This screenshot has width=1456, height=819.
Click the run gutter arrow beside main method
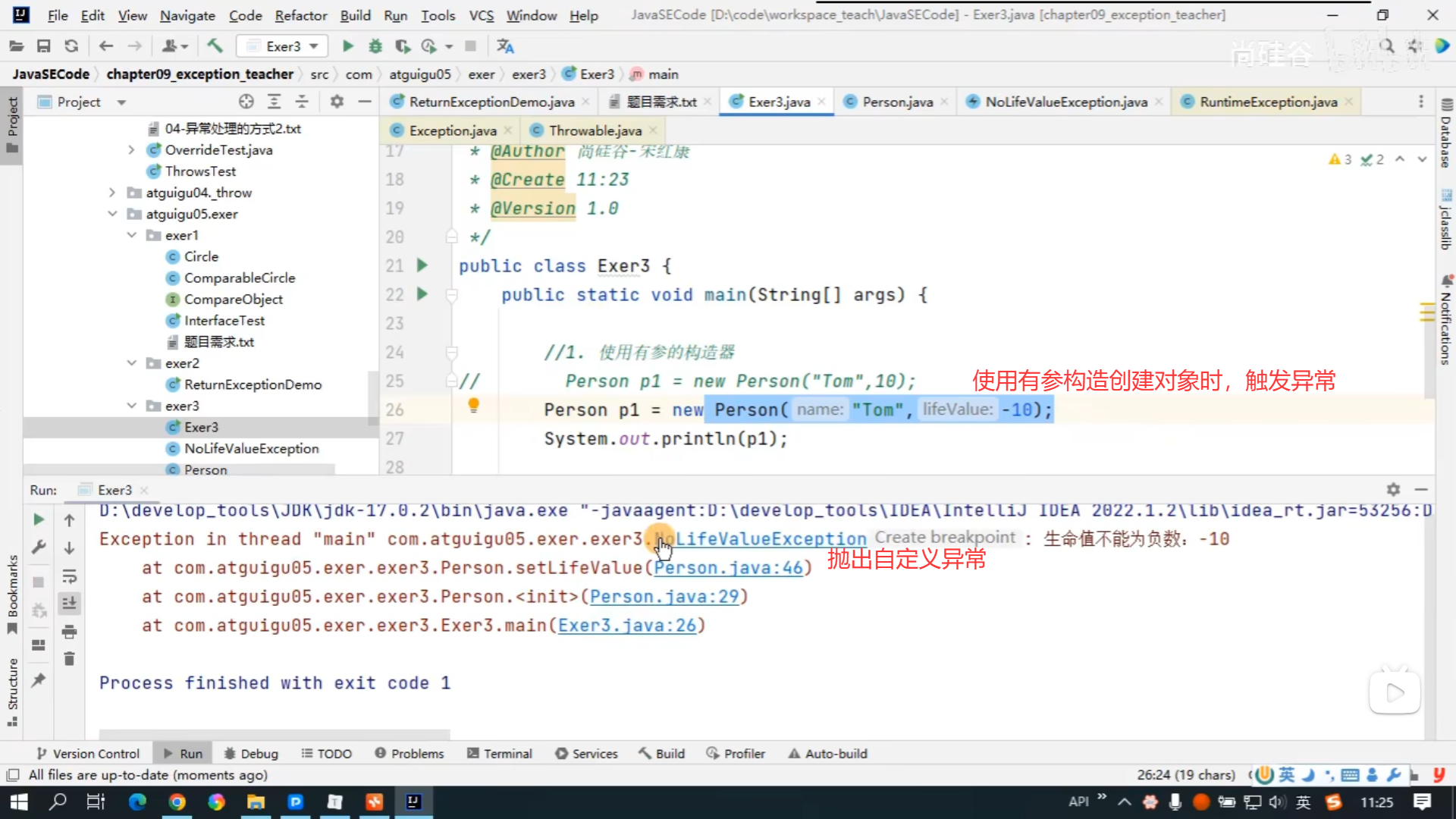pos(422,294)
